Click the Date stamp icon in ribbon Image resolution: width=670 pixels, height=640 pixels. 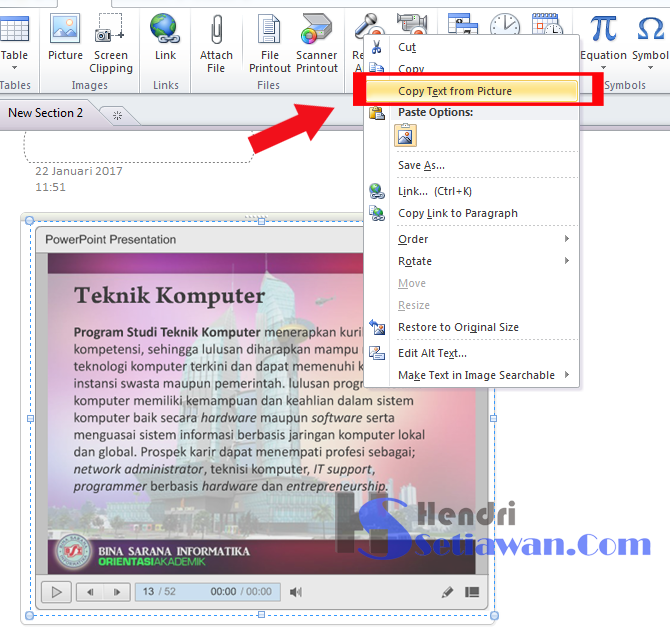[x=463, y=24]
